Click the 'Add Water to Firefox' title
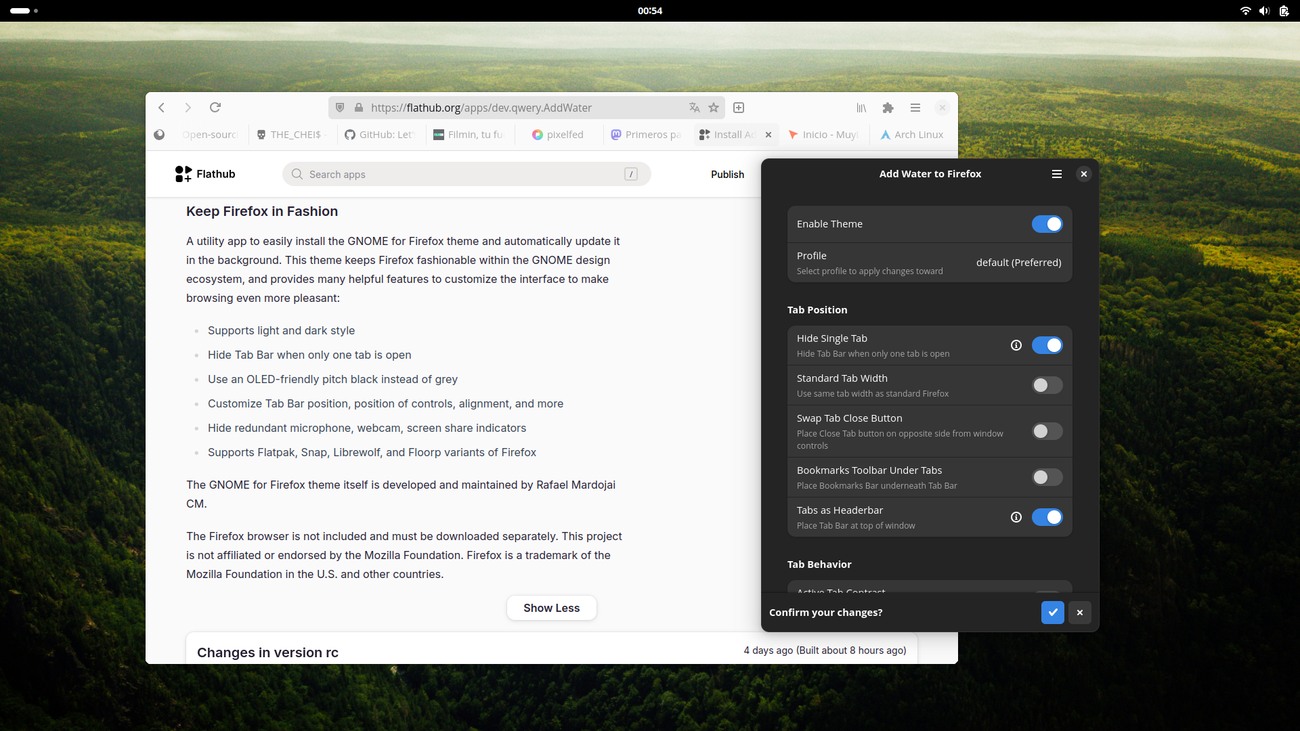1300x731 pixels. click(x=930, y=174)
